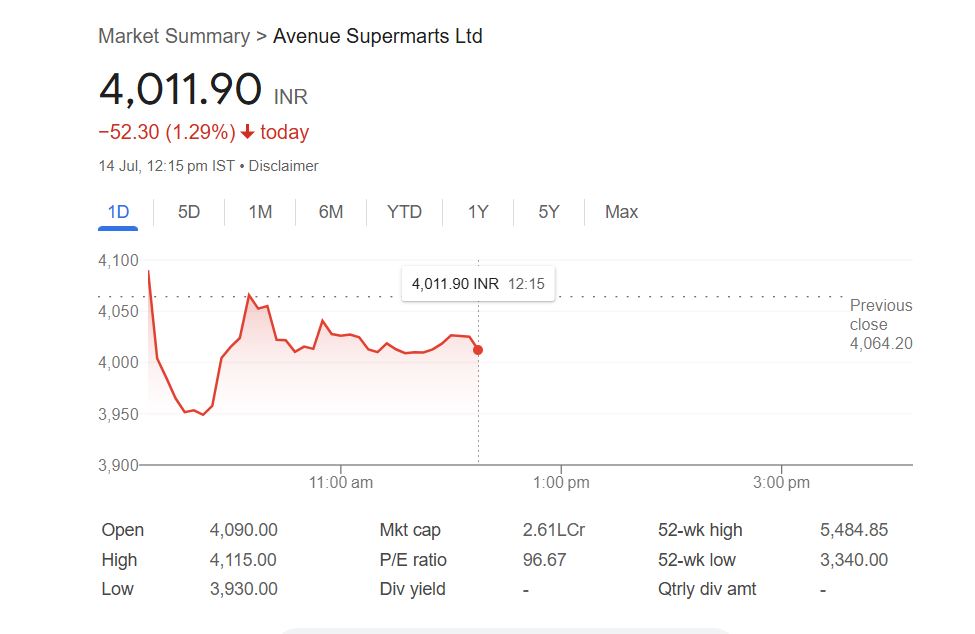Viewport: 975px width, 634px height.
Task: Switch to the 5D chart tab
Action: click(x=189, y=212)
